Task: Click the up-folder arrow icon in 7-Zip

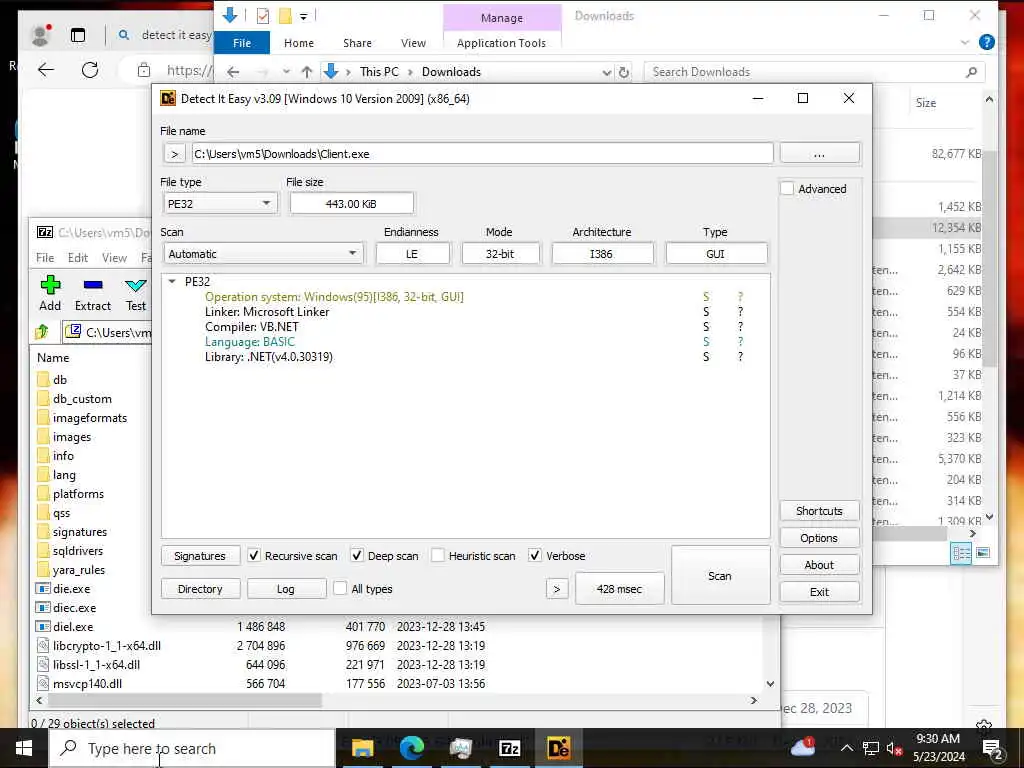Action: coord(42,332)
